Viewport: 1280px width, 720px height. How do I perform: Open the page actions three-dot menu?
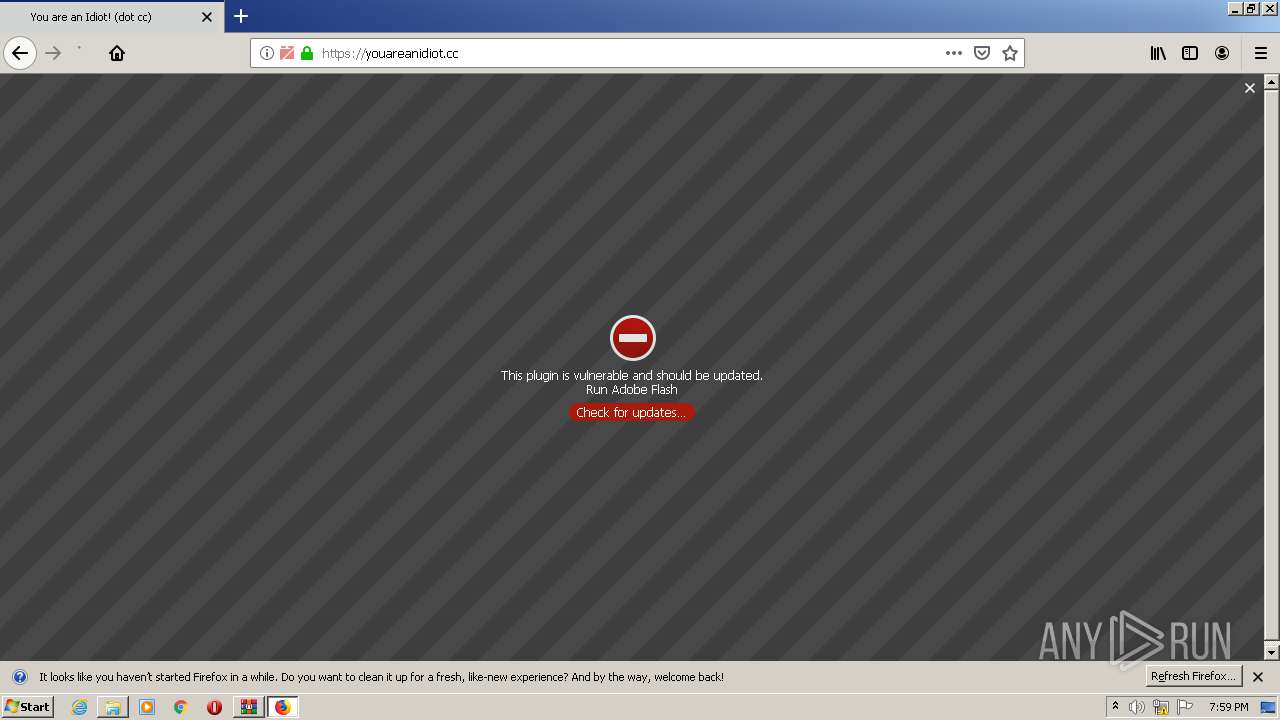[954, 53]
